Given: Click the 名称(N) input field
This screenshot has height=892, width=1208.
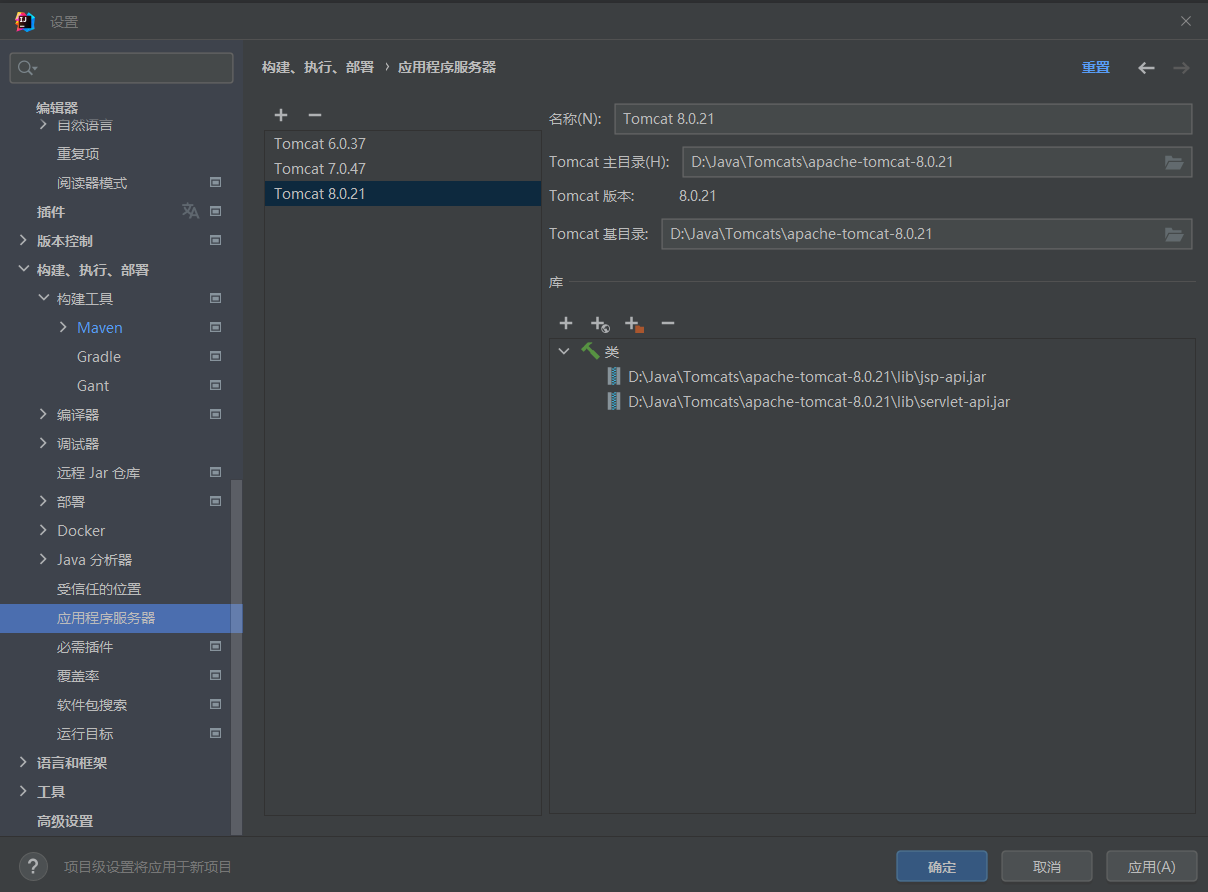Looking at the screenshot, I should (903, 119).
